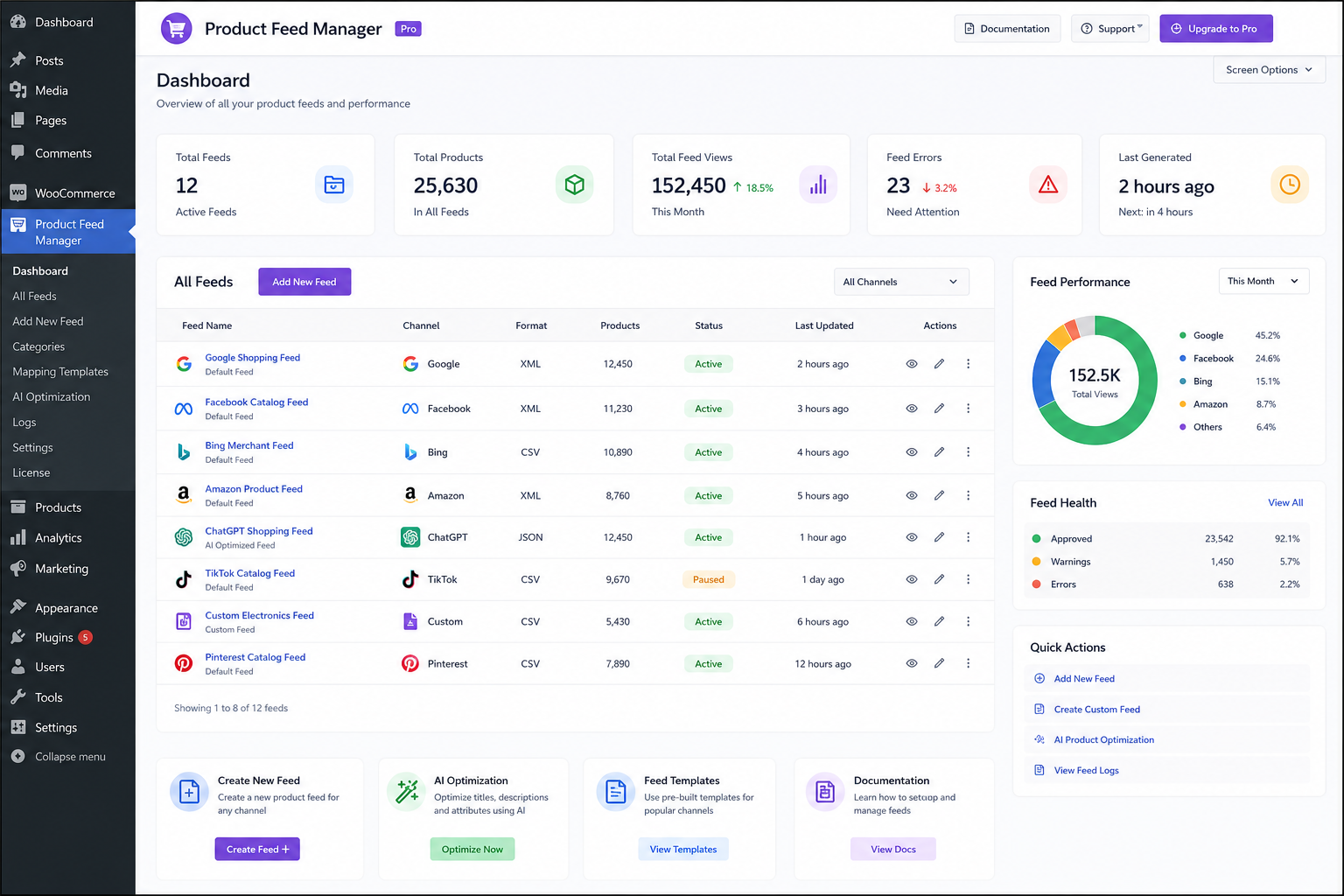Toggle view eye for Bing Merchant Feed
Viewport: 1344px width, 896px height.
click(x=912, y=452)
